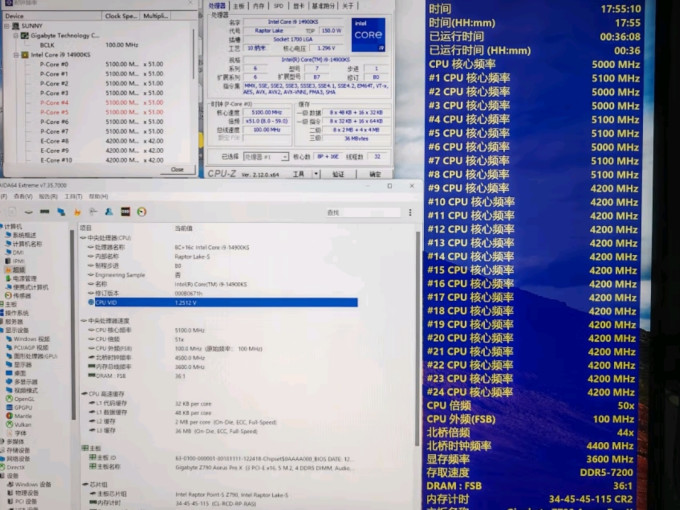Image resolution: width=680 pixels, height=510 pixels.
Task: Switch to CPU-Z 关于 tab
Action: [x=348, y=6]
